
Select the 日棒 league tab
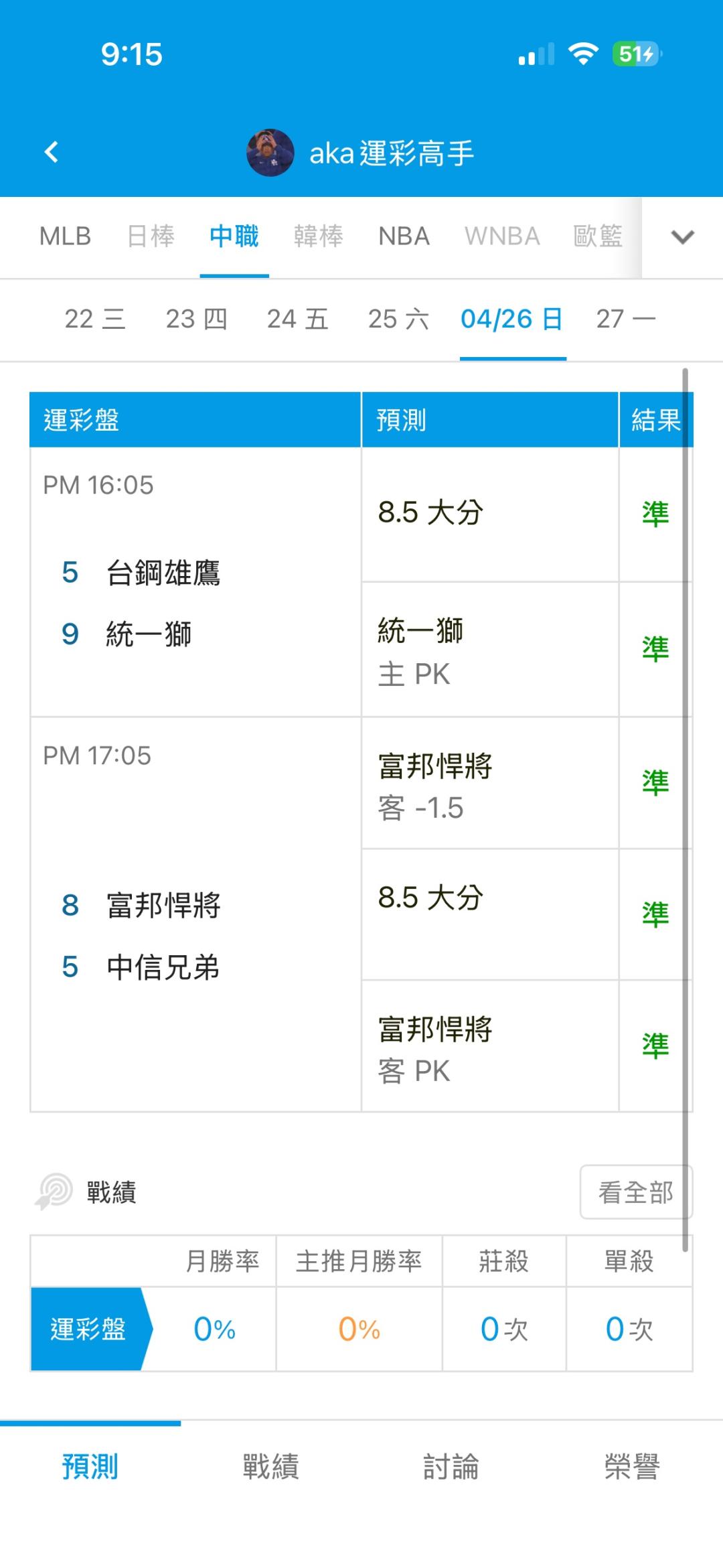[151, 236]
